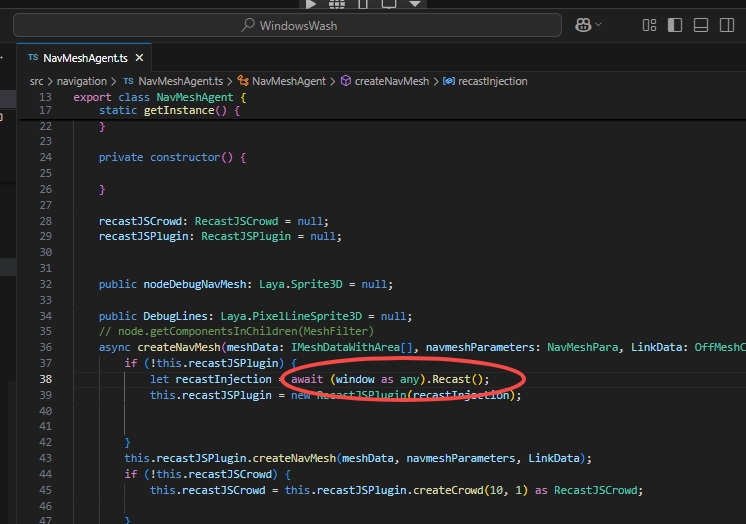Click 'if (!this.recastJSCrowd)' on line 44
746x524 pixels.
(x=201, y=474)
